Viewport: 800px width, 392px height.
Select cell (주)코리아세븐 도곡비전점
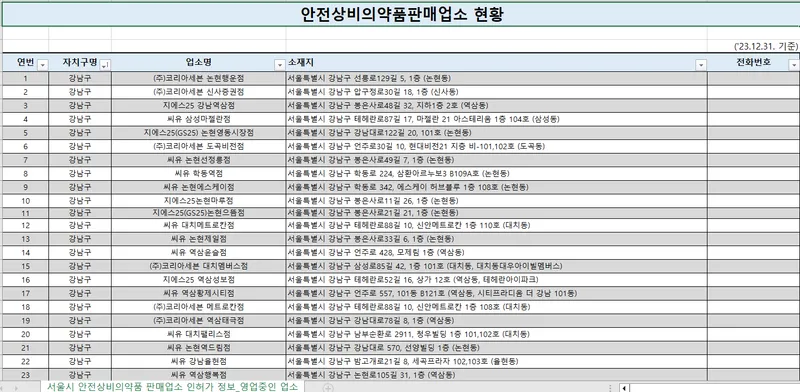pos(198,146)
